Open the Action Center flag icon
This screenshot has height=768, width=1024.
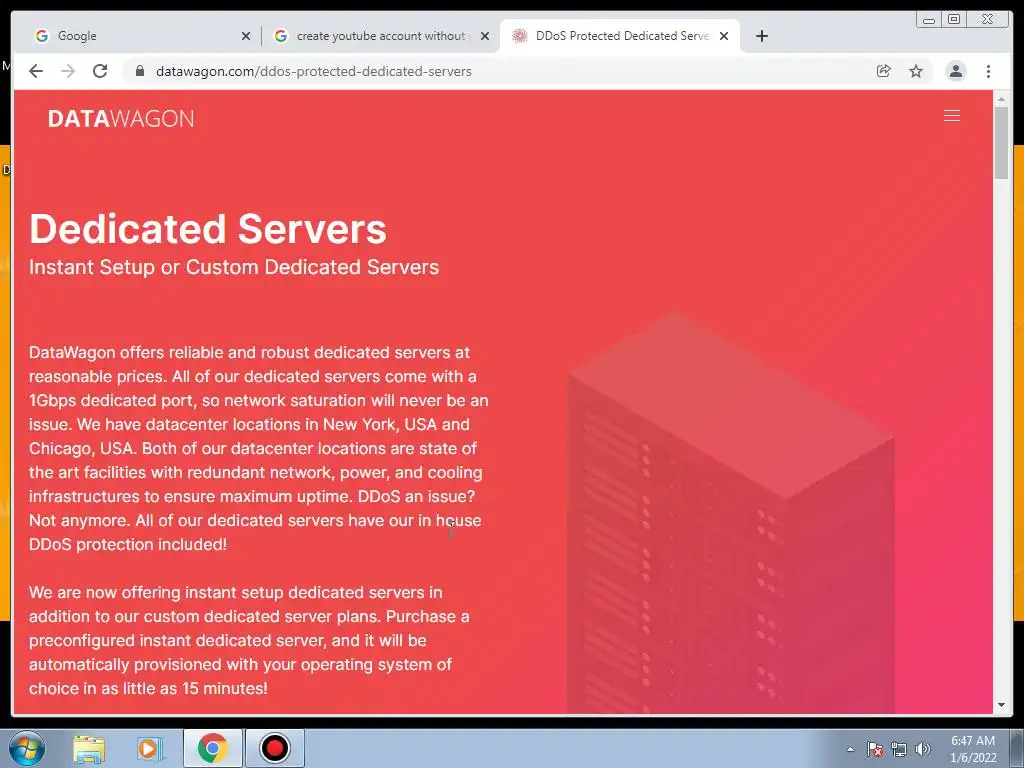pos(875,749)
